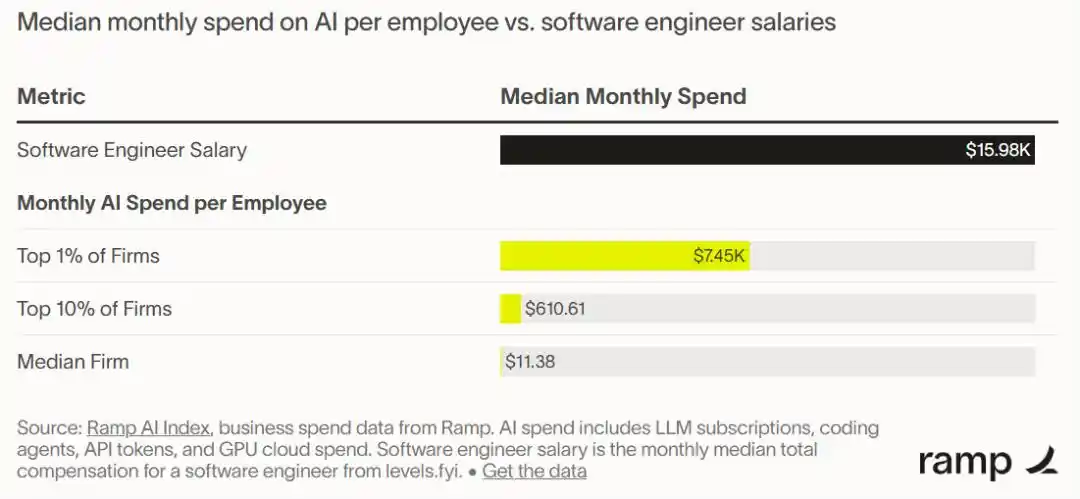
Task: Select the Median Firm row label
Action: [x=73, y=362]
